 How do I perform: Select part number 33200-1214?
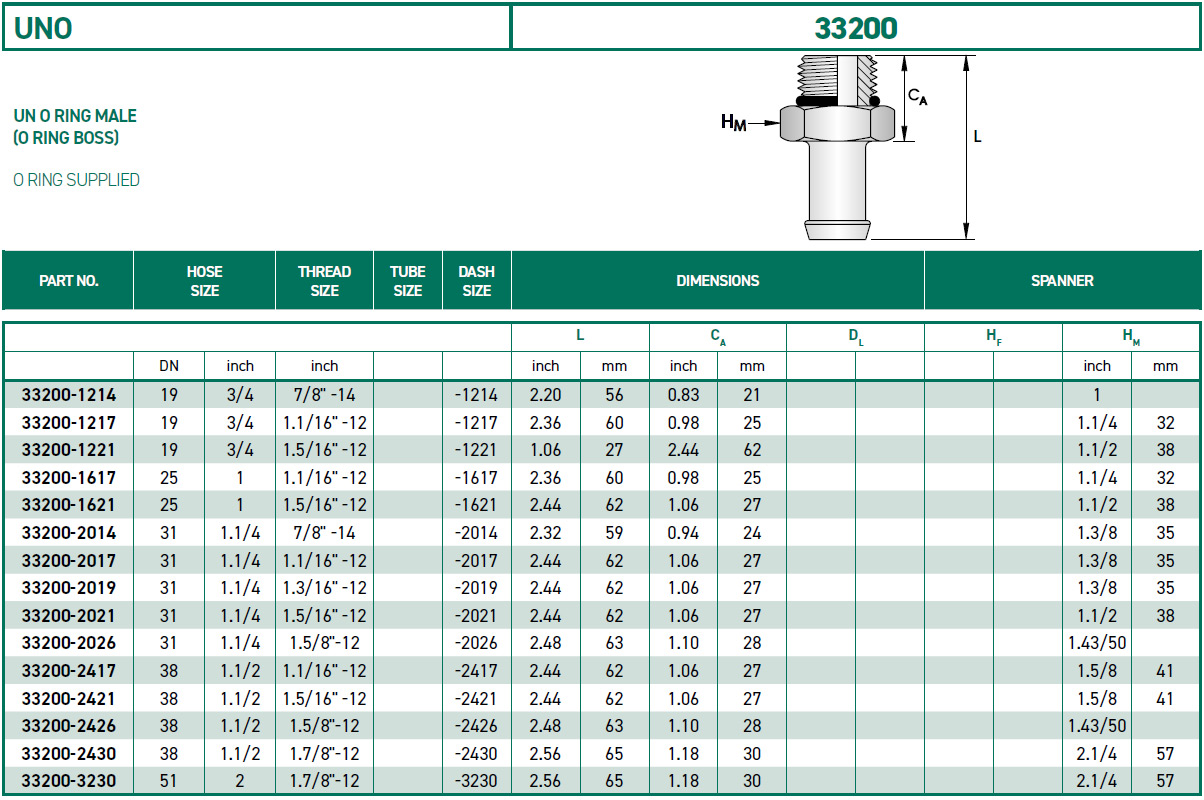click(68, 395)
